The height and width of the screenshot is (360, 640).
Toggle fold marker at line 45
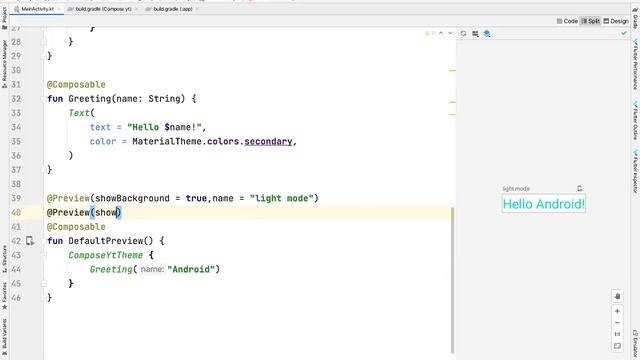click(x=43, y=283)
